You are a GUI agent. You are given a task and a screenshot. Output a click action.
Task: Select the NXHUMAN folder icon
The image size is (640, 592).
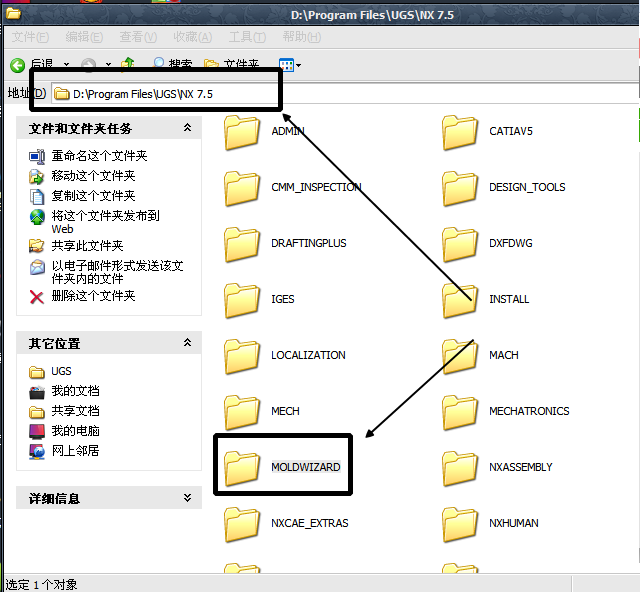460,523
